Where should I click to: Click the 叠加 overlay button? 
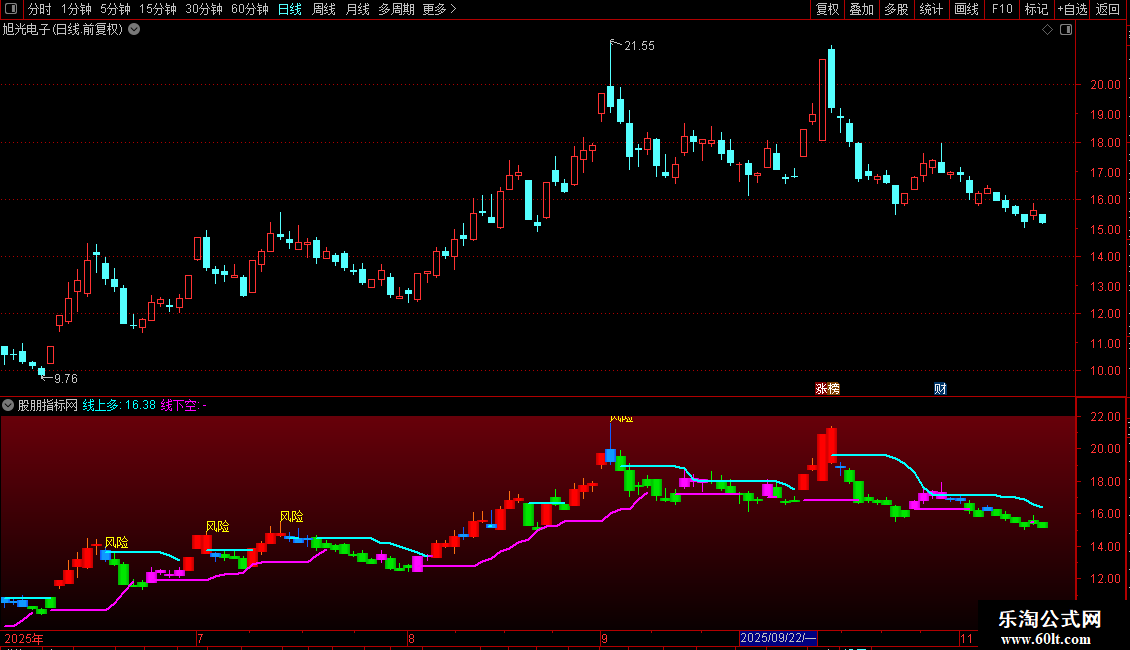(861, 9)
